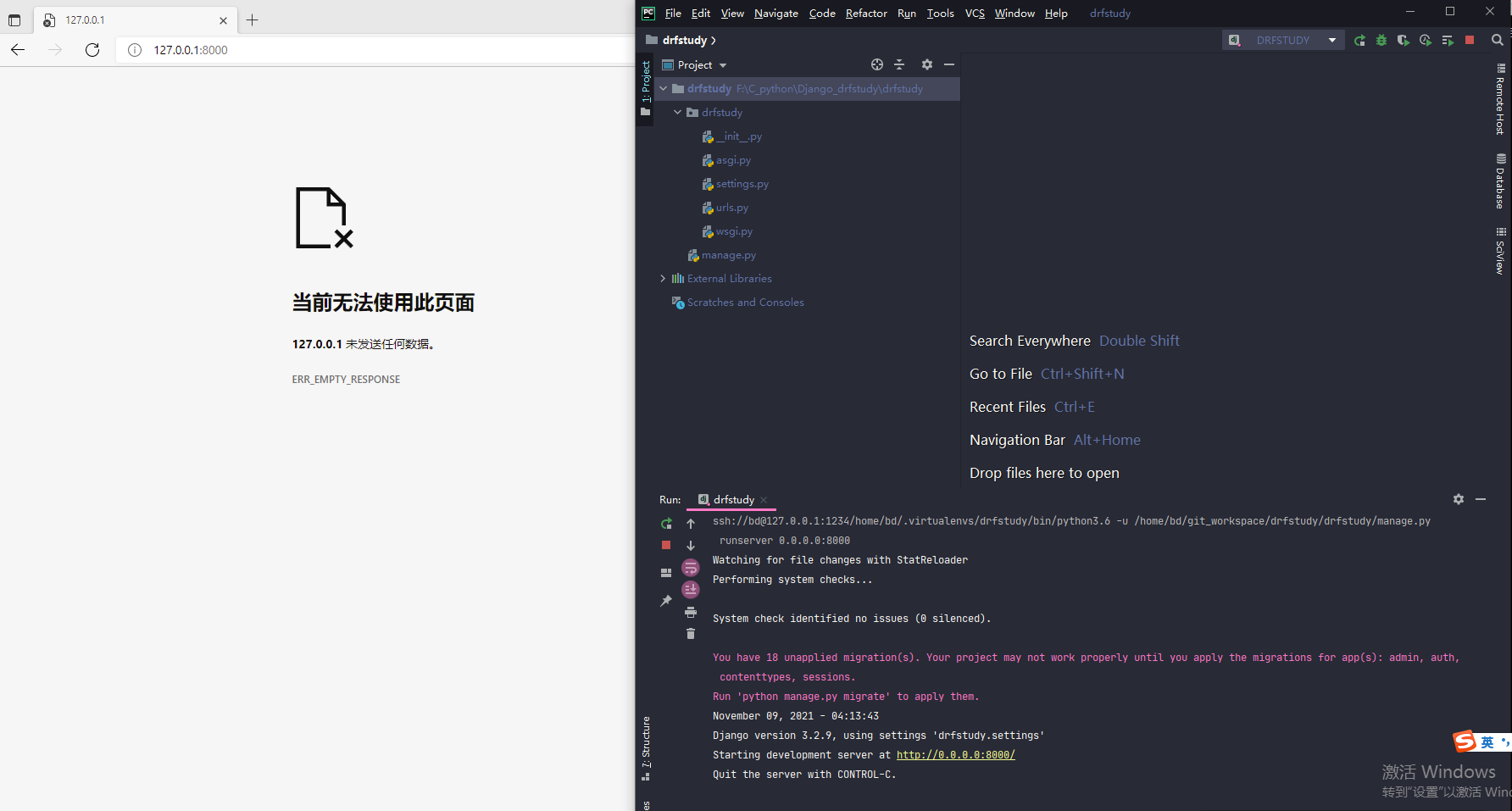Image resolution: width=1512 pixels, height=811 pixels.
Task: Open the Help menu
Action: 1056,13
